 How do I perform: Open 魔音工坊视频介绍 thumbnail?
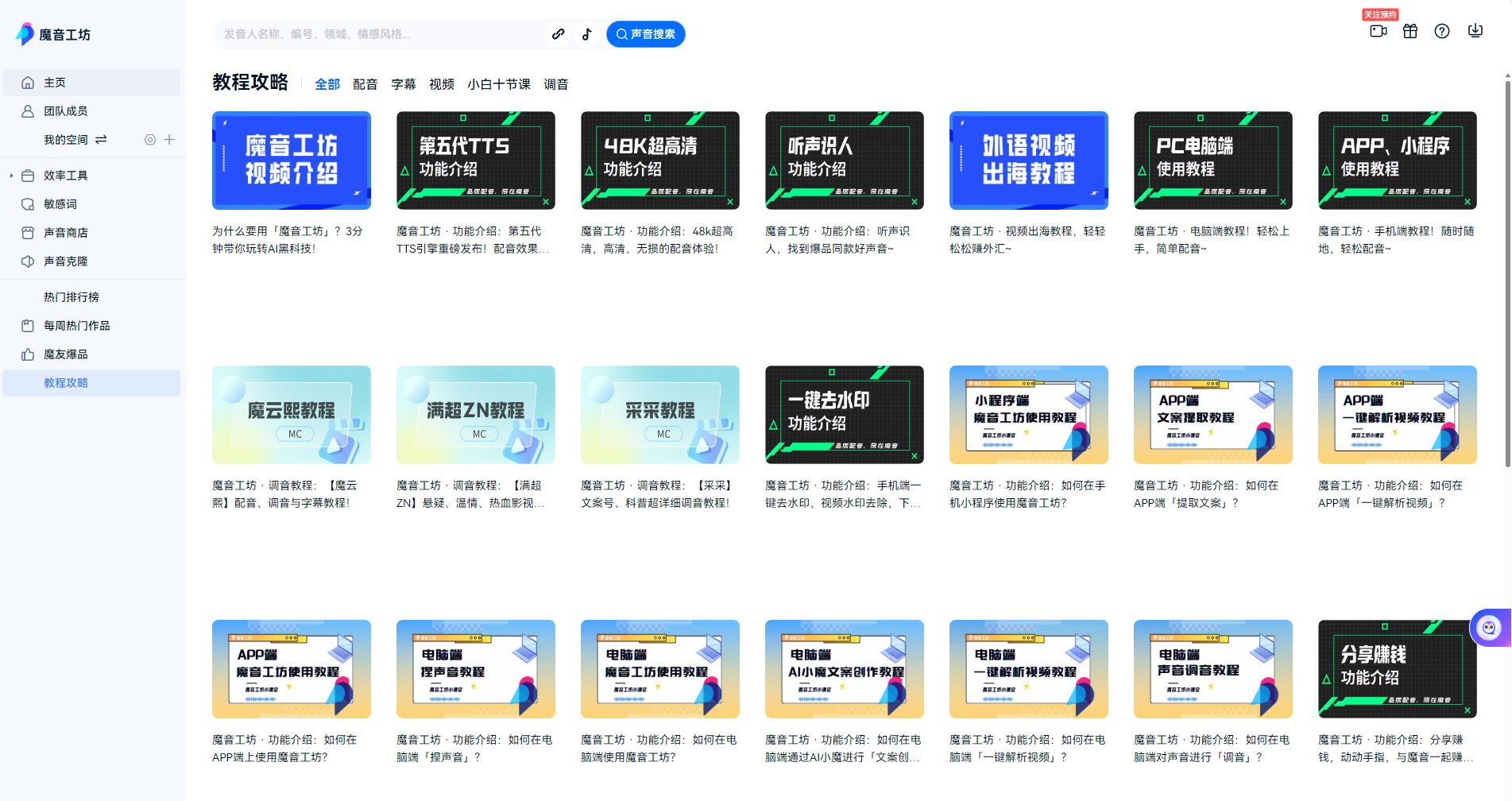coord(292,161)
